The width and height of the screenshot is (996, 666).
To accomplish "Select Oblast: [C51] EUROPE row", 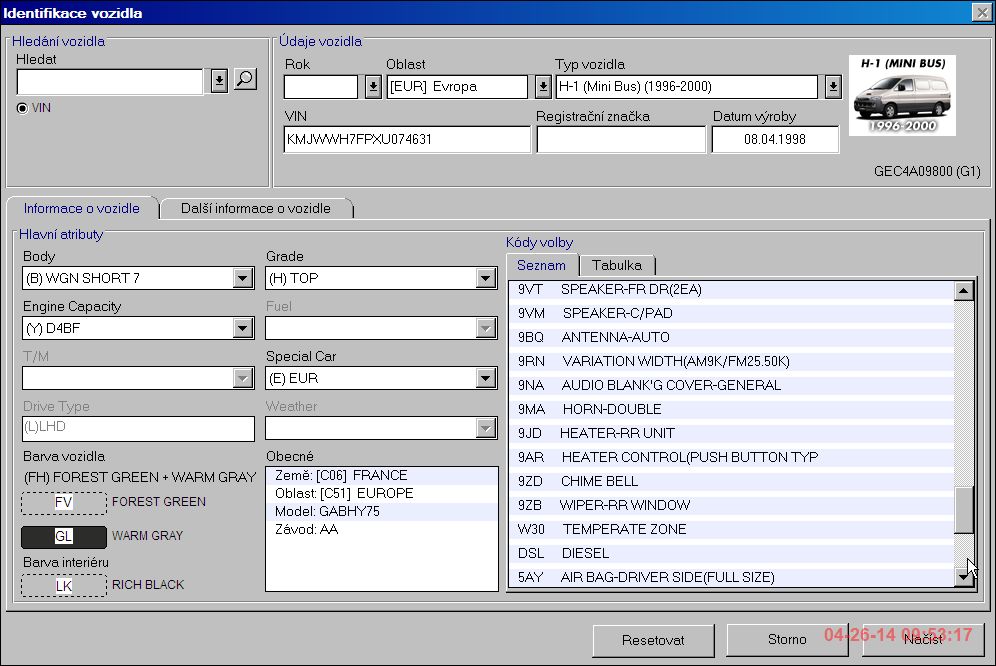I will [x=382, y=493].
